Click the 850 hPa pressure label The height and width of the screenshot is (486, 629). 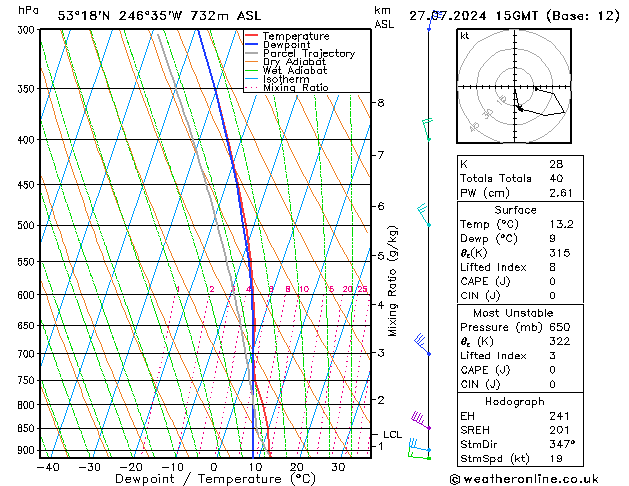28,429
